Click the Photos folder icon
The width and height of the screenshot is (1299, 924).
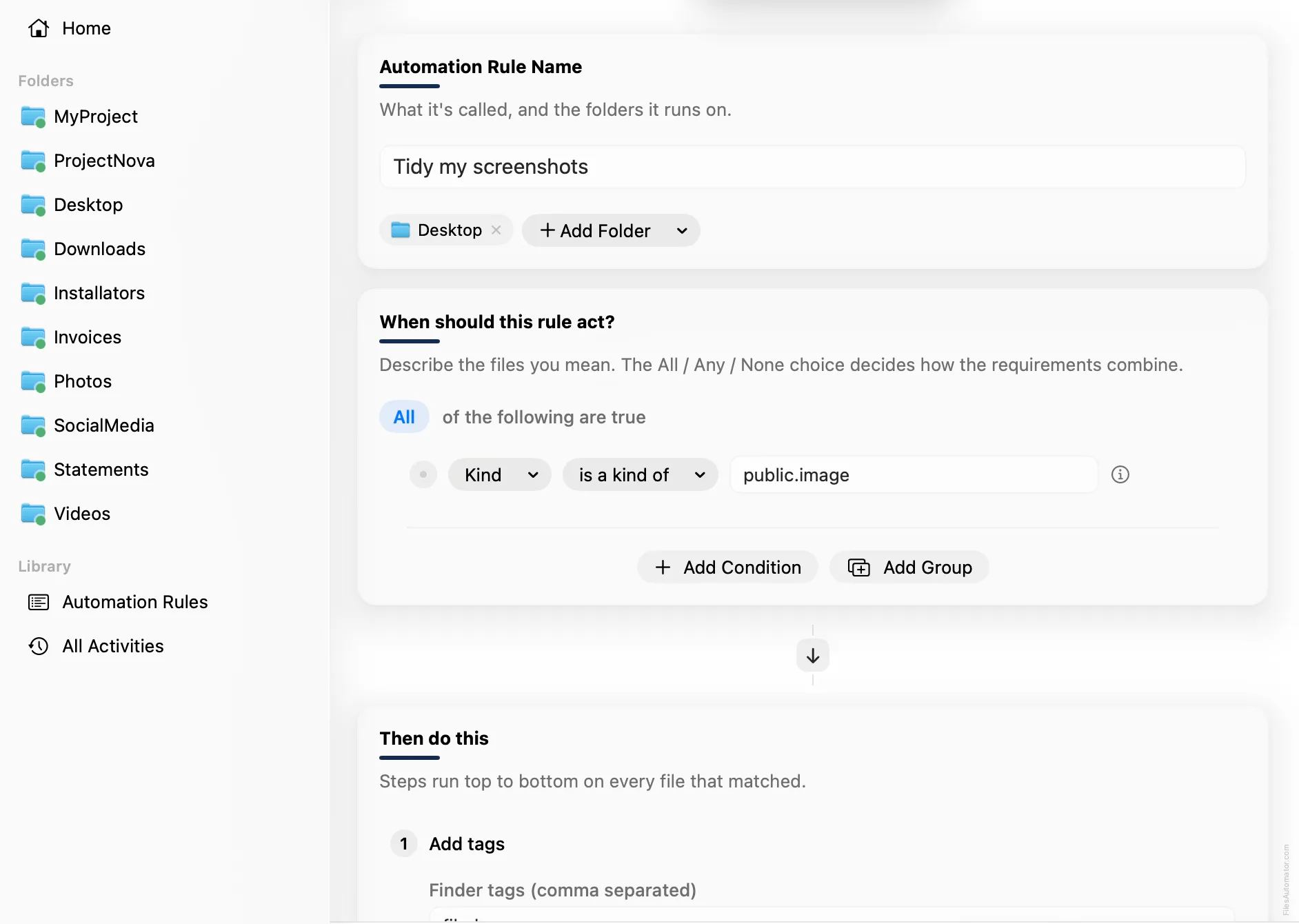(33, 381)
